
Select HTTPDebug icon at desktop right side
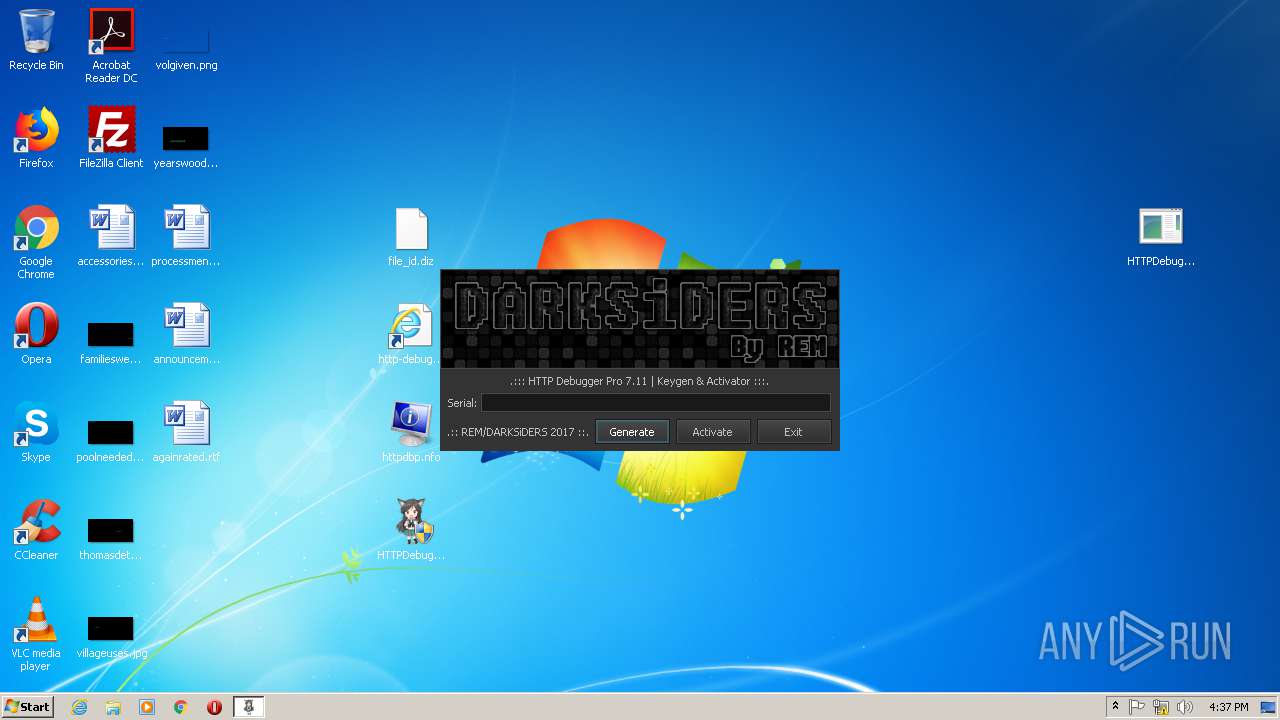(1161, 237)
